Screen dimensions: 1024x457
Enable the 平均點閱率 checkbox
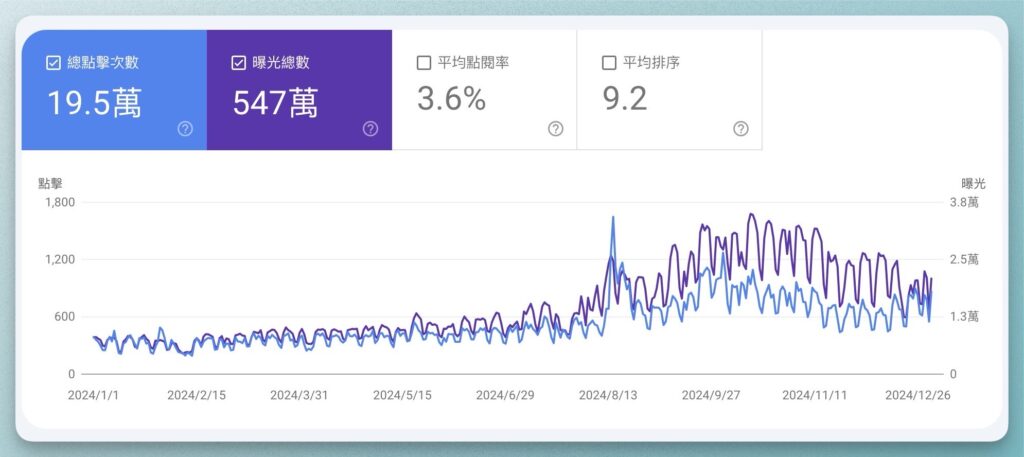(423, 63)
